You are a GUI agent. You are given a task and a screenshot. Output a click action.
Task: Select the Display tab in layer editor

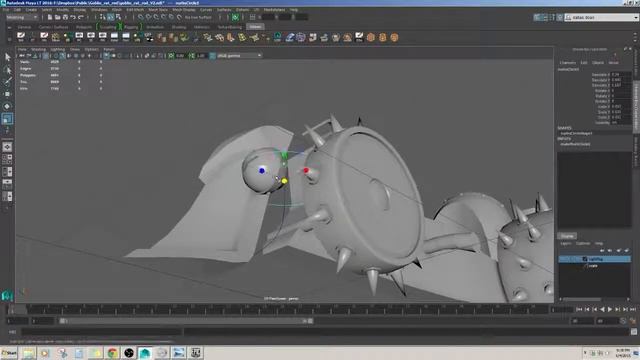567,236
